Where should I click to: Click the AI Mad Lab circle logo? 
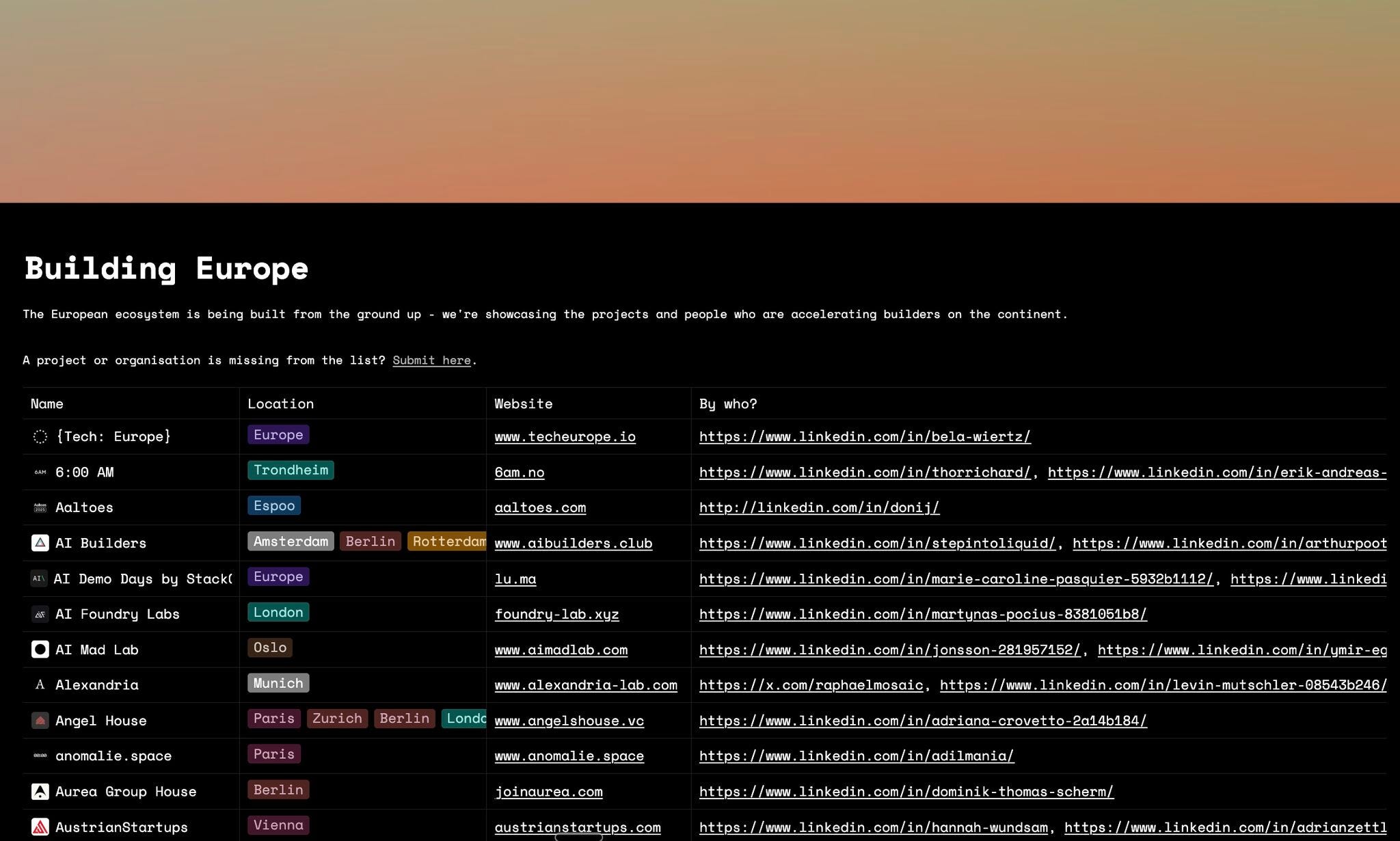coord(40,650)
